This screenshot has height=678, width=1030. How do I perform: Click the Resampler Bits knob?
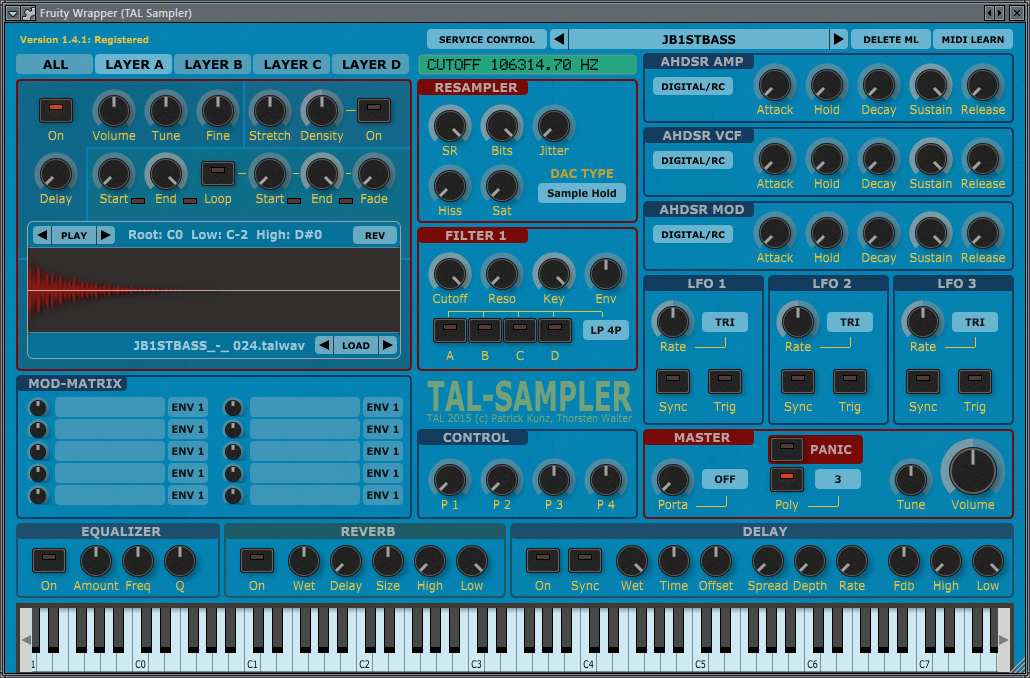(x=502, y=126)
